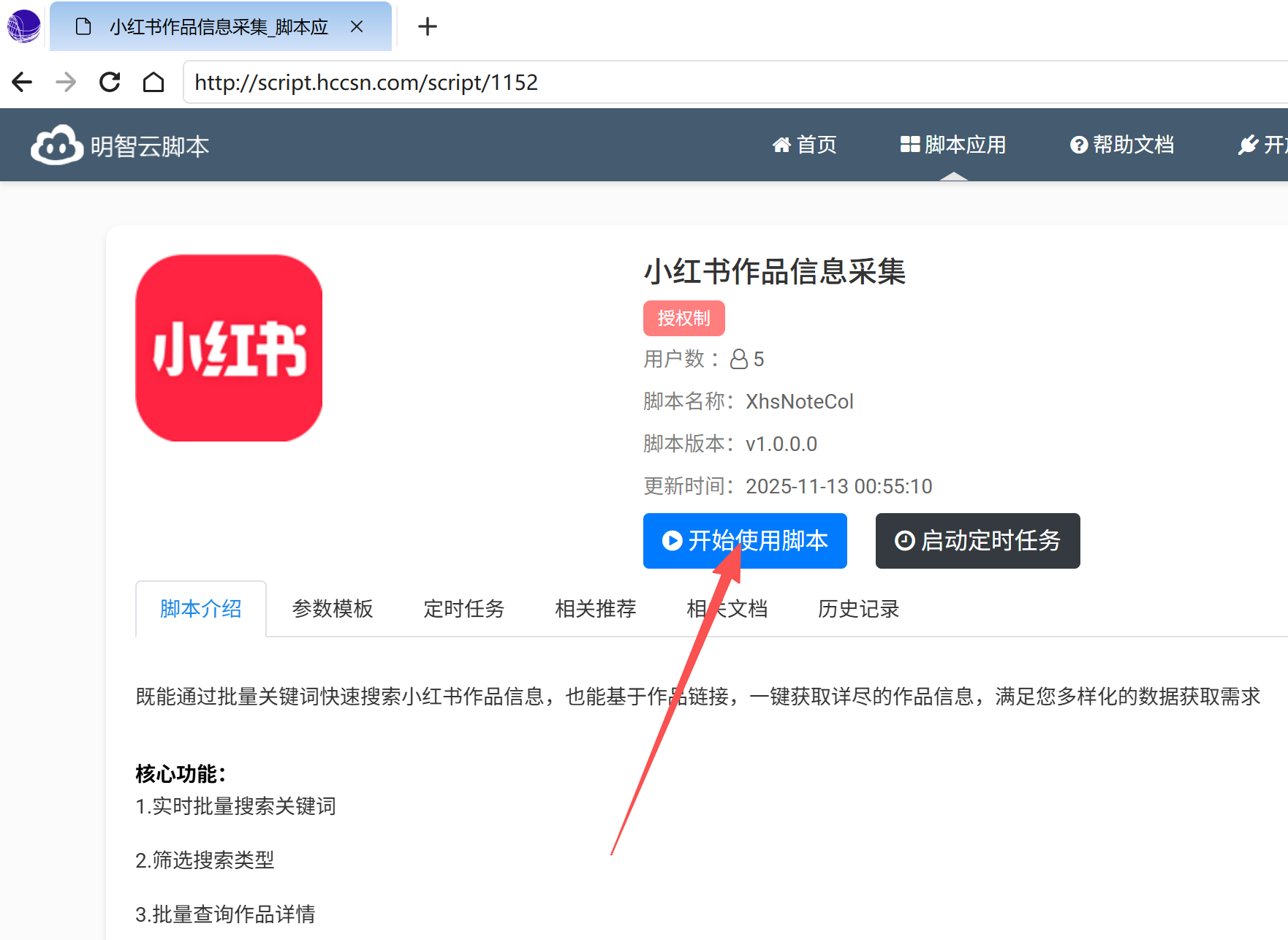Switch to the 历史记录 tab
Screen dimensions: 1288x940
coord(858,609)
